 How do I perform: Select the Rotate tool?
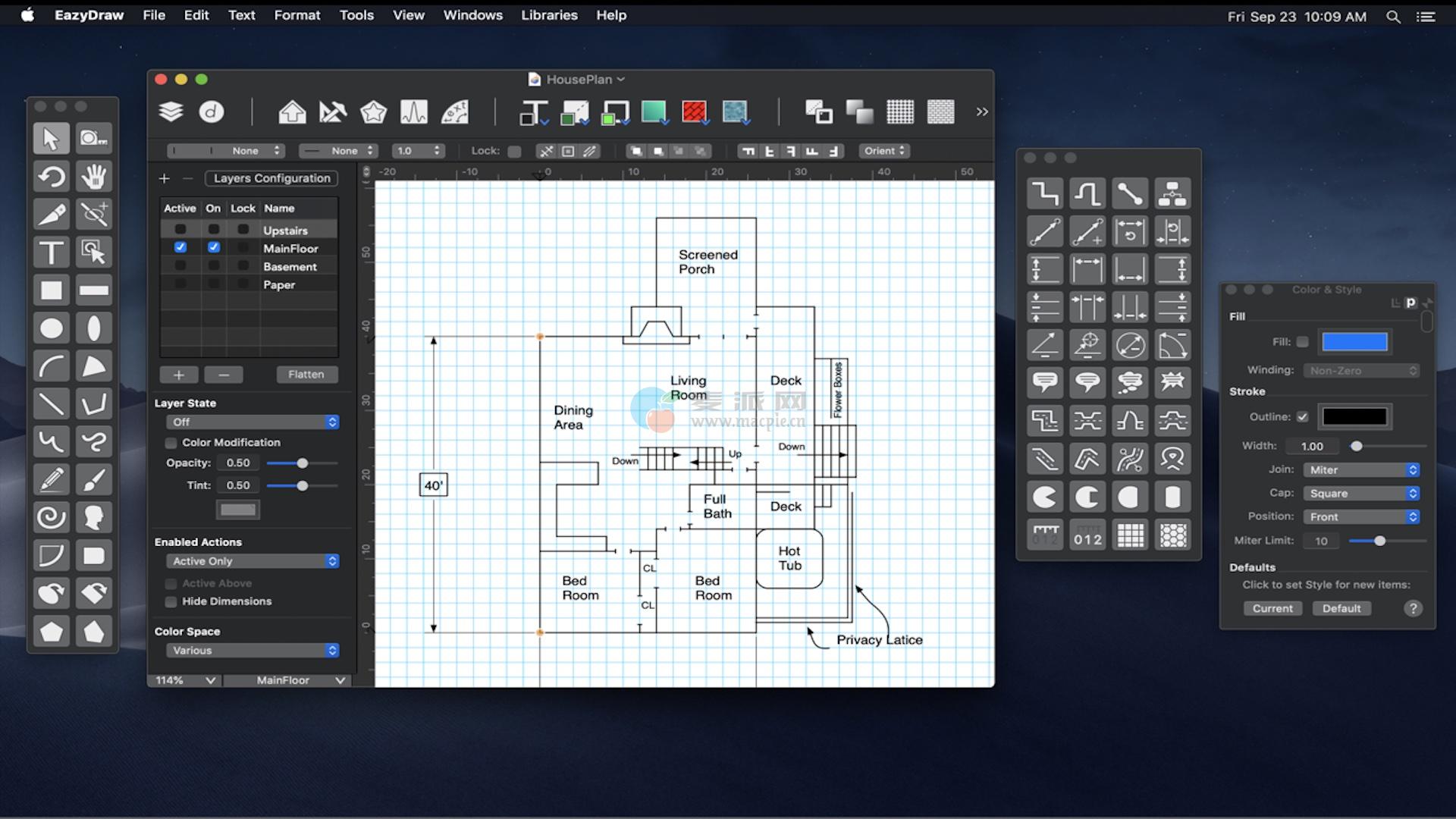51,176
